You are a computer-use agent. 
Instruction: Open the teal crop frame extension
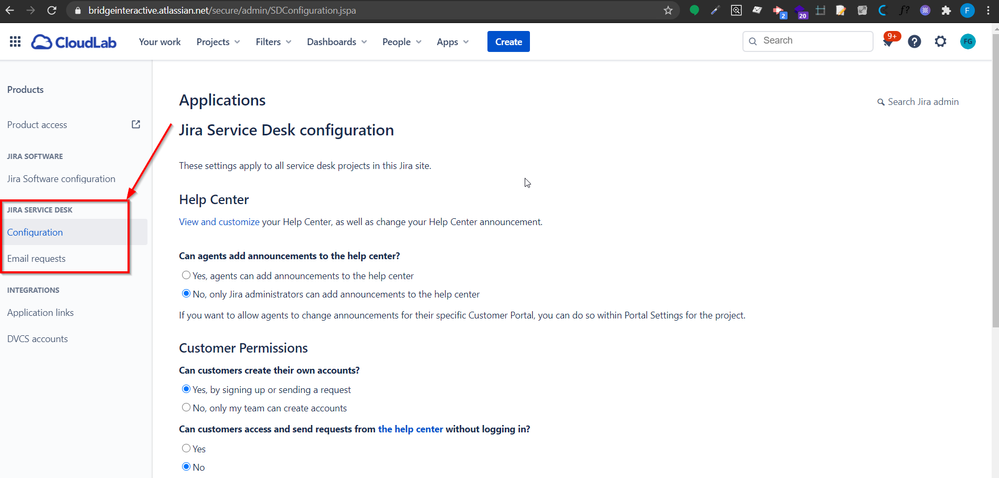click(x=820, y=10)
